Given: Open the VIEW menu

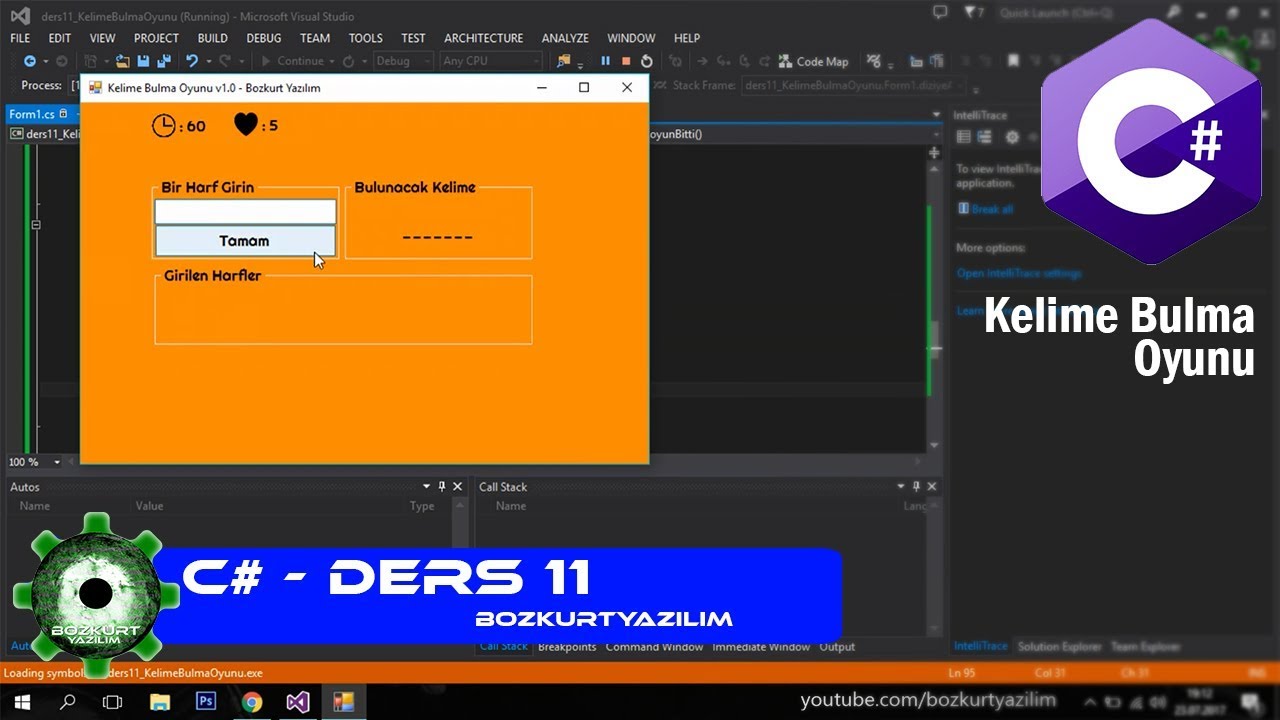Looking at the screenshot, I should (x=103, y=38).
